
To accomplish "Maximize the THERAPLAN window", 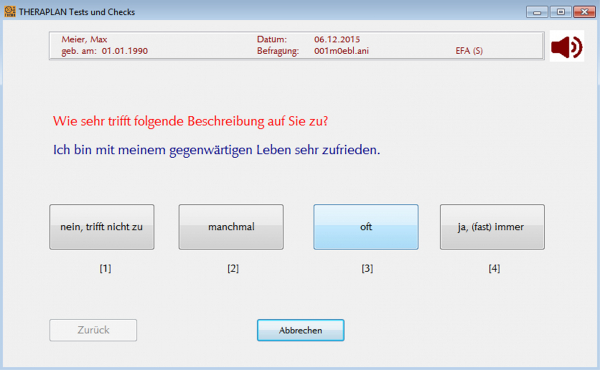I will 561,12.
